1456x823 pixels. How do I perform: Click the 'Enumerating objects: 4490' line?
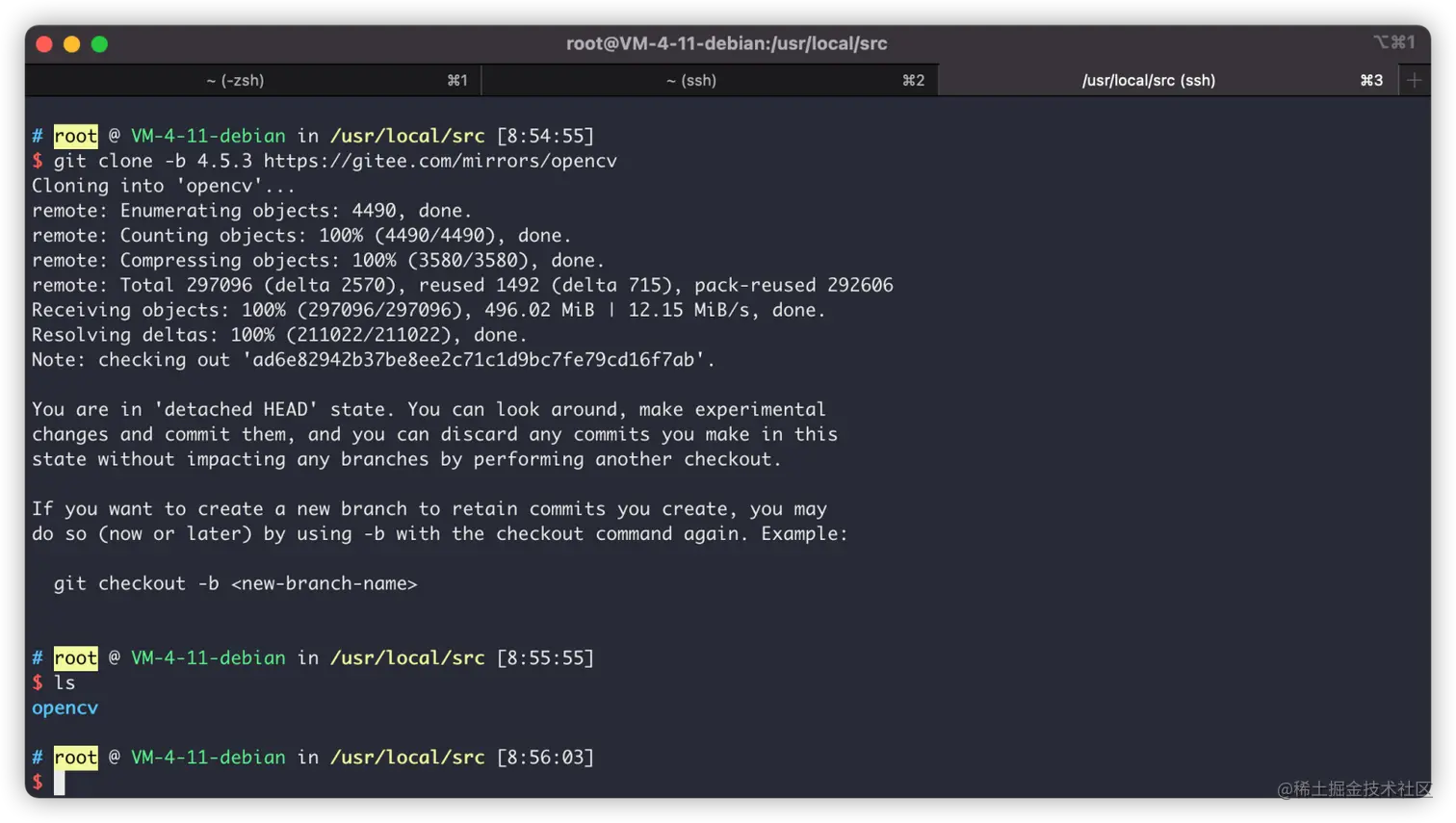251,211
